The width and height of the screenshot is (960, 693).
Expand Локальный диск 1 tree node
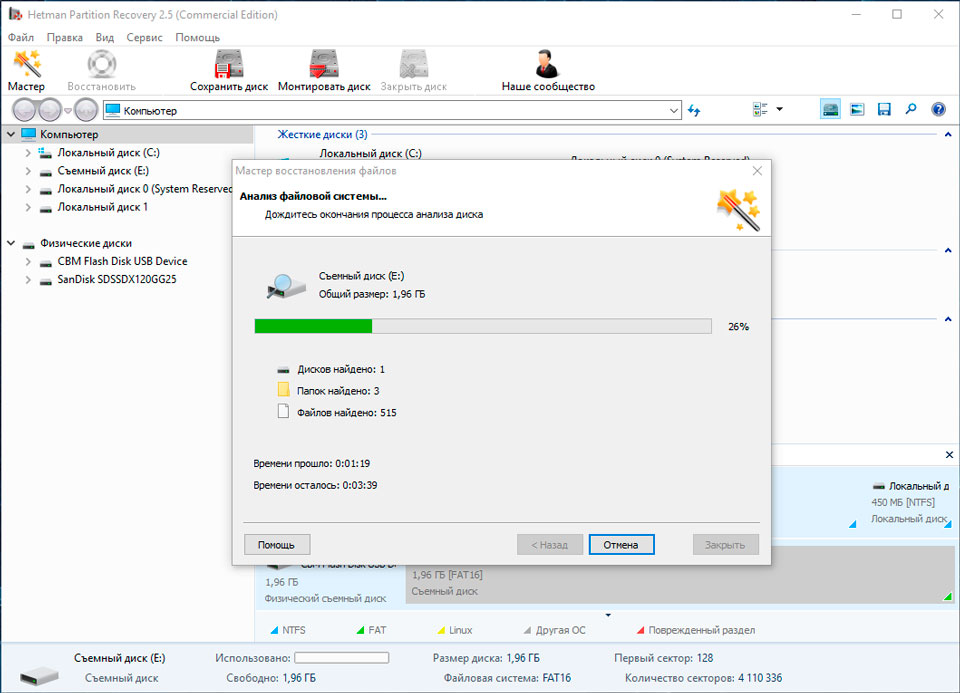point(28,208)
